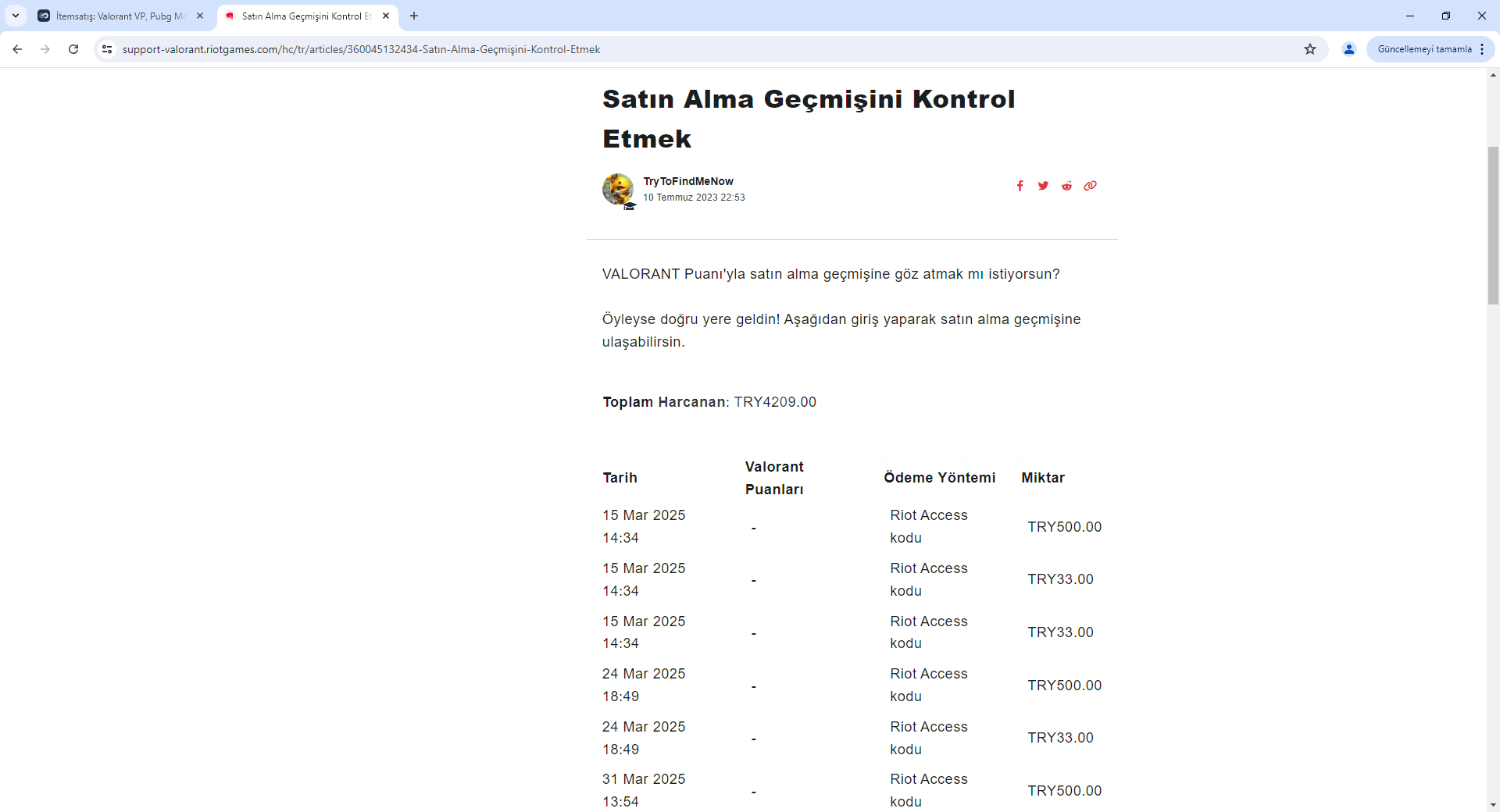Click the Toplam Harcanan TRY4209.00 text
Image resolution: width=1500 pixels, height=812 pixels.
point(709,402)
